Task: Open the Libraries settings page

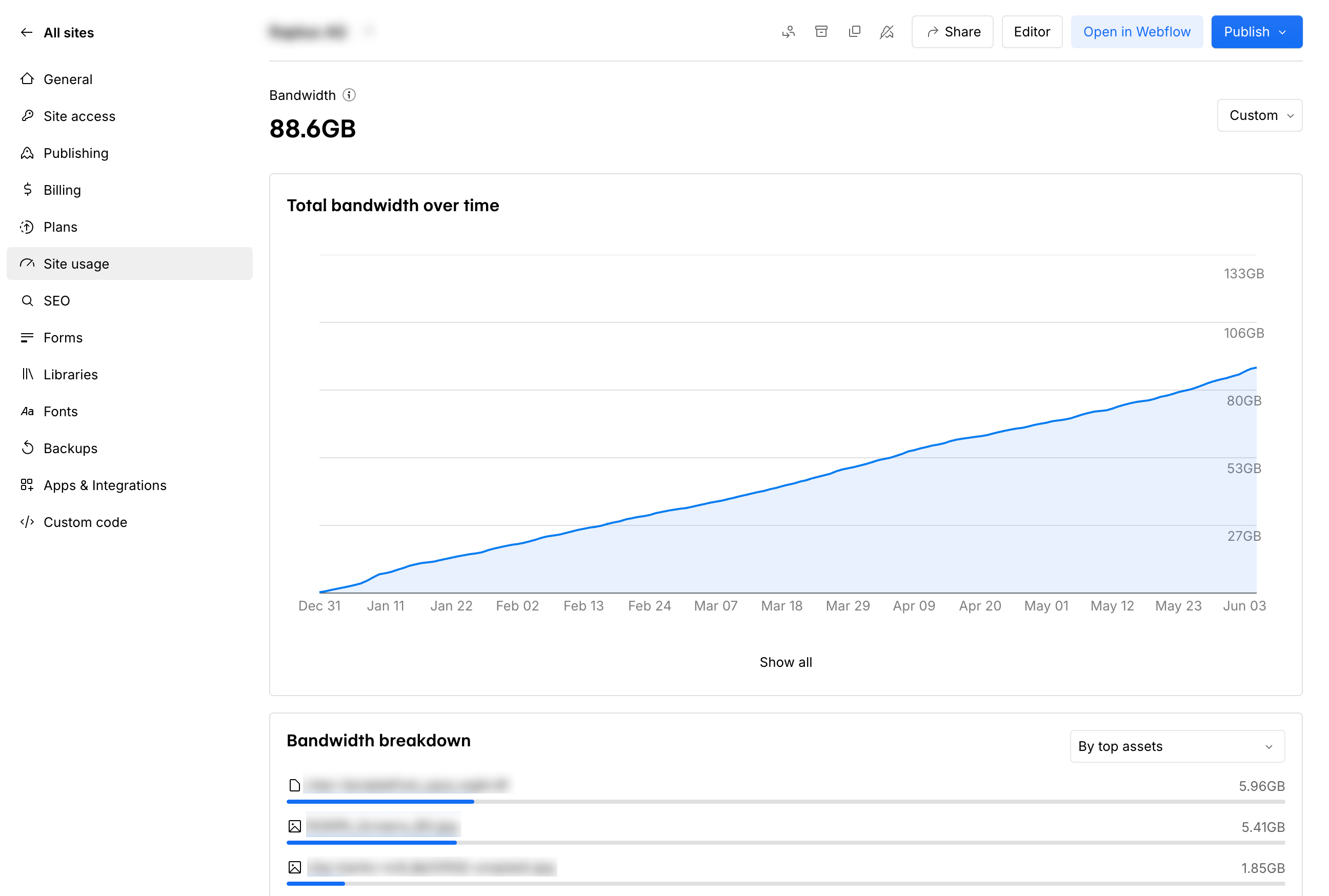Action: (129, 374)
